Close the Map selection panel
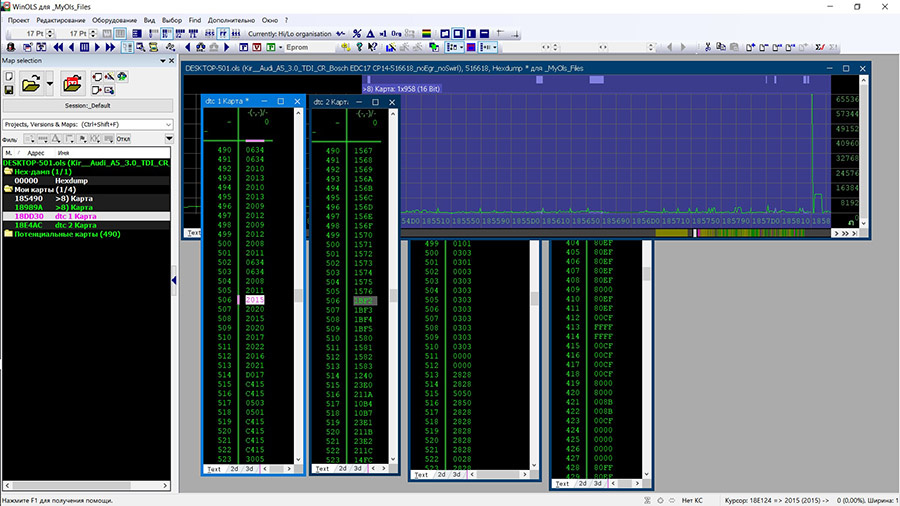900x506 pixels. (x=172, y=60)
